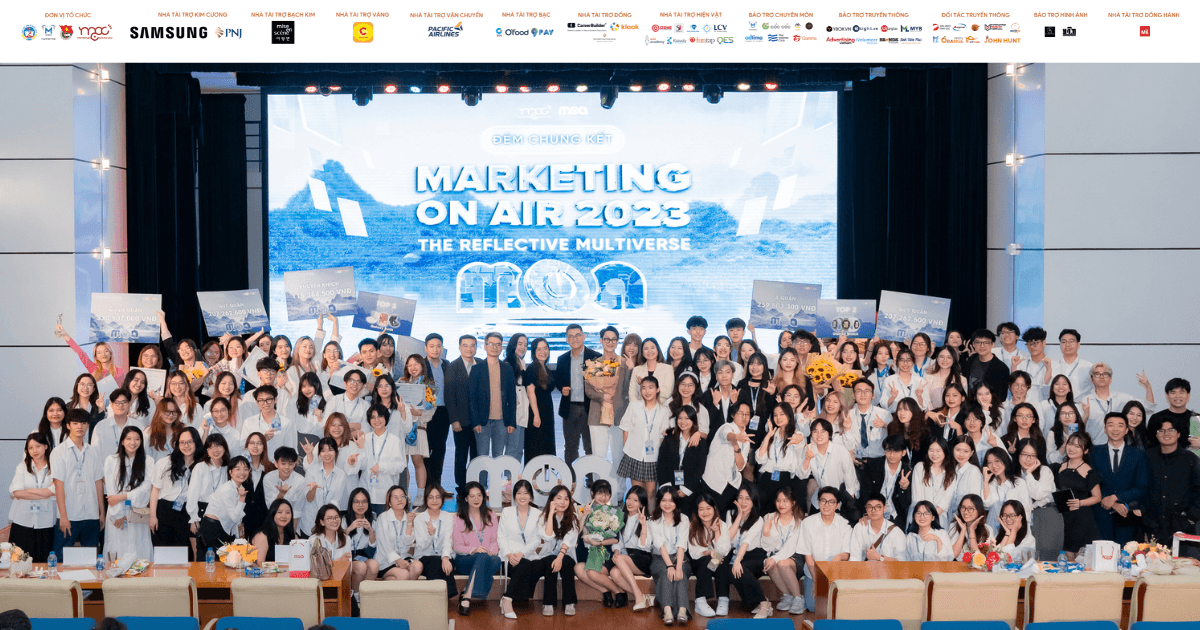Click the John Hunt partner logo
This screenshot has height=630, width=1200.
1002,40
